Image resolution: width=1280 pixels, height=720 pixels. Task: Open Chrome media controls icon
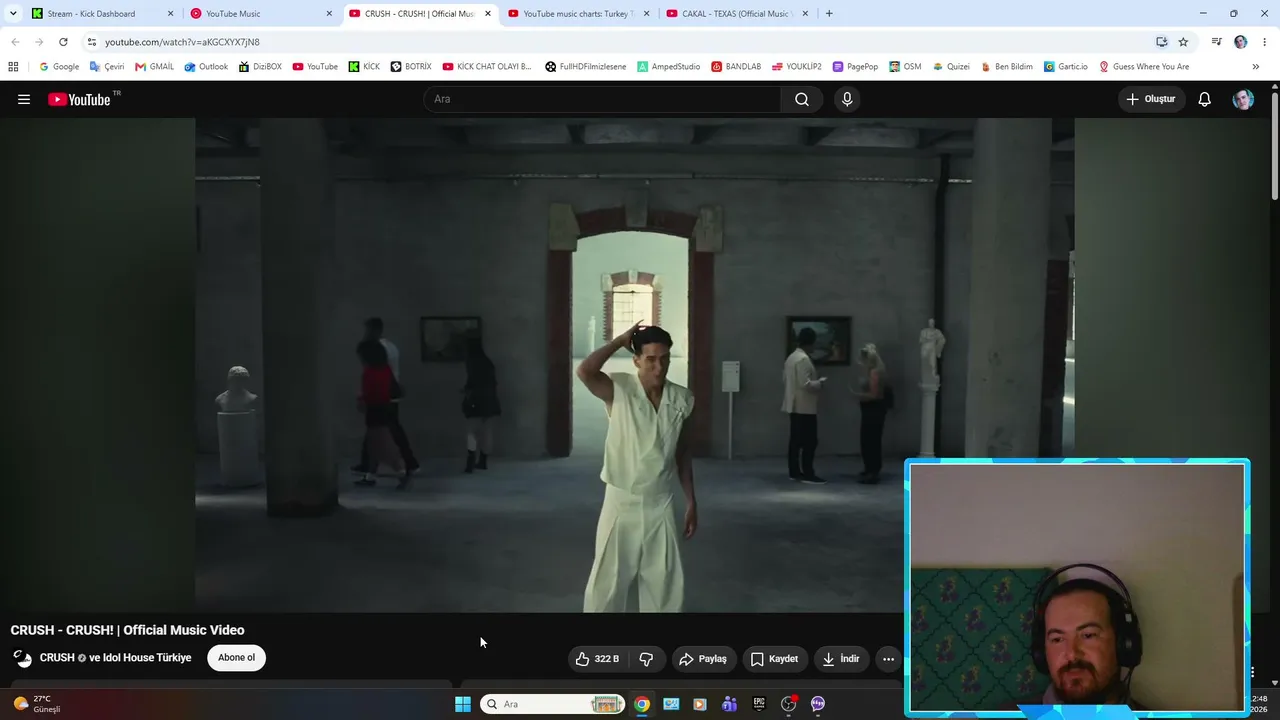point(1216,42)
